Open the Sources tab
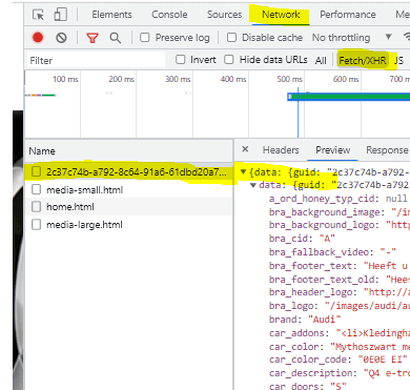This screenshot has width=410, height=390. pos(224,14)
